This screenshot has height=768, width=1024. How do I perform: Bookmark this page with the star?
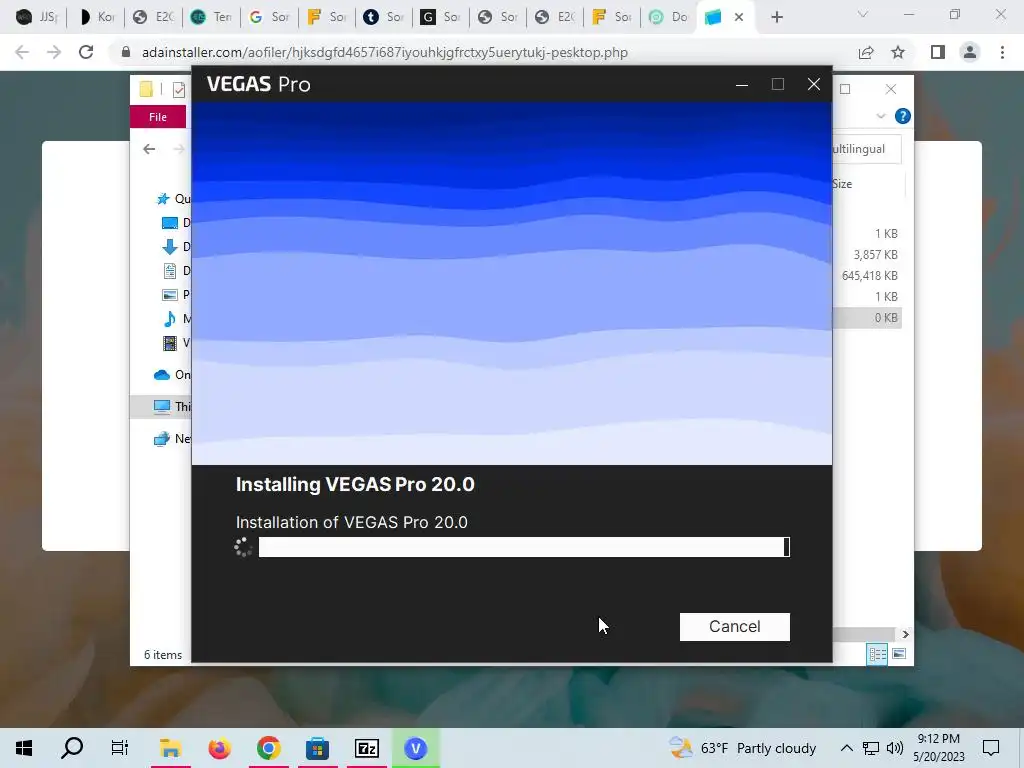pyautogui.click(x=898, y=52)
